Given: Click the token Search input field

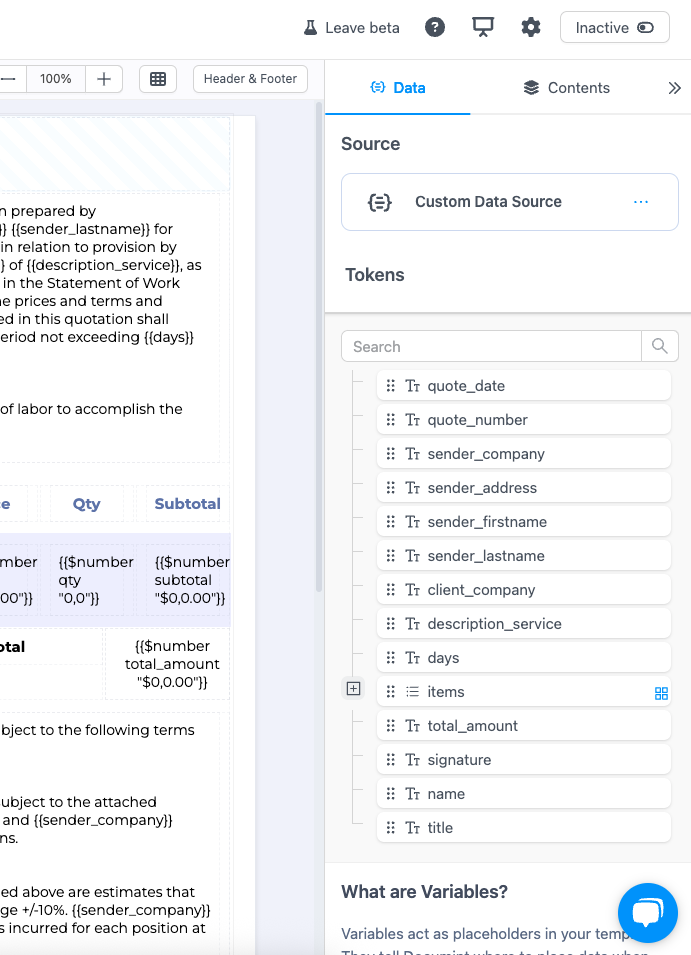Looking at the screenshot, I should click(492, 346).
